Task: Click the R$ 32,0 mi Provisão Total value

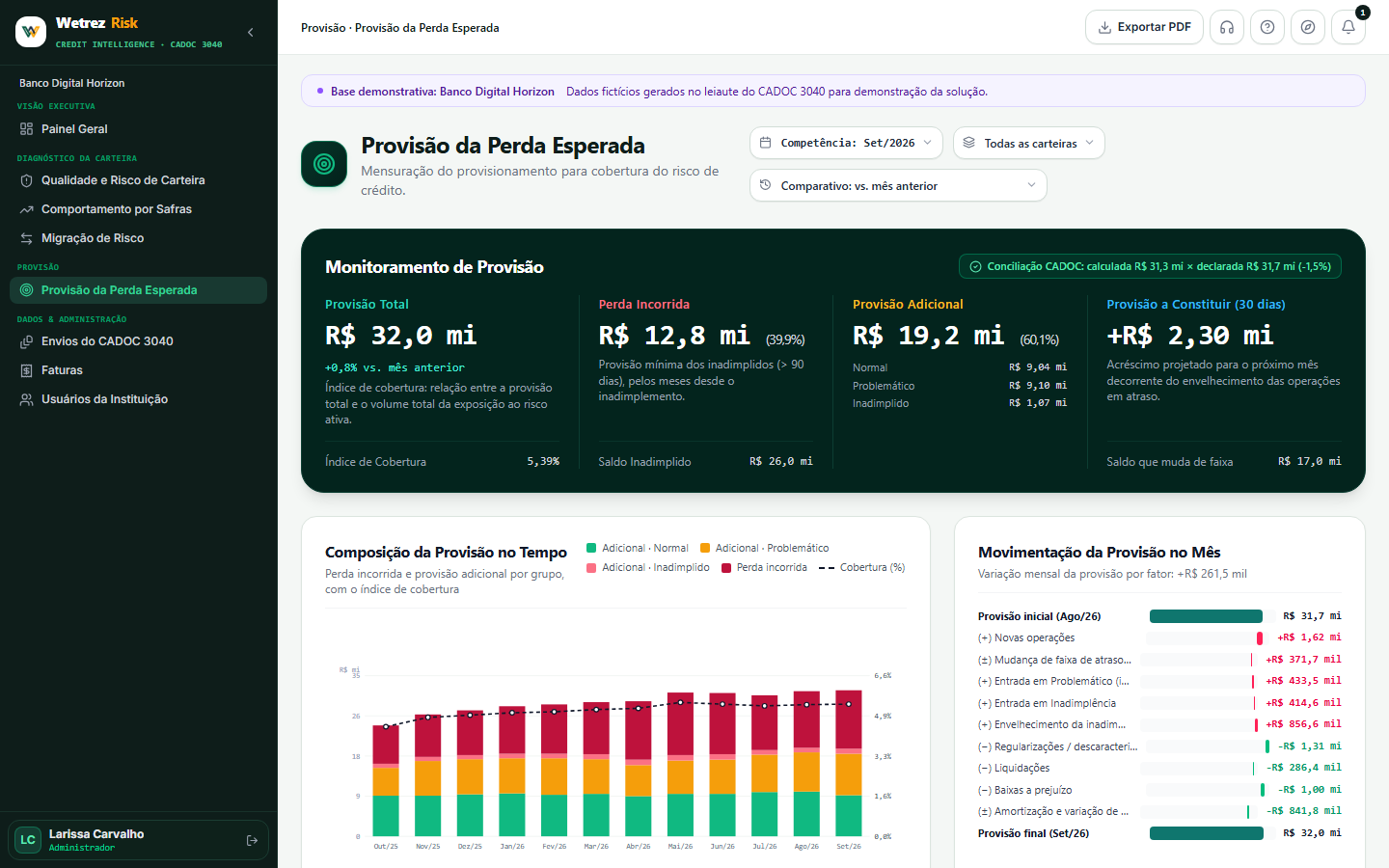Action: point(401,336)
